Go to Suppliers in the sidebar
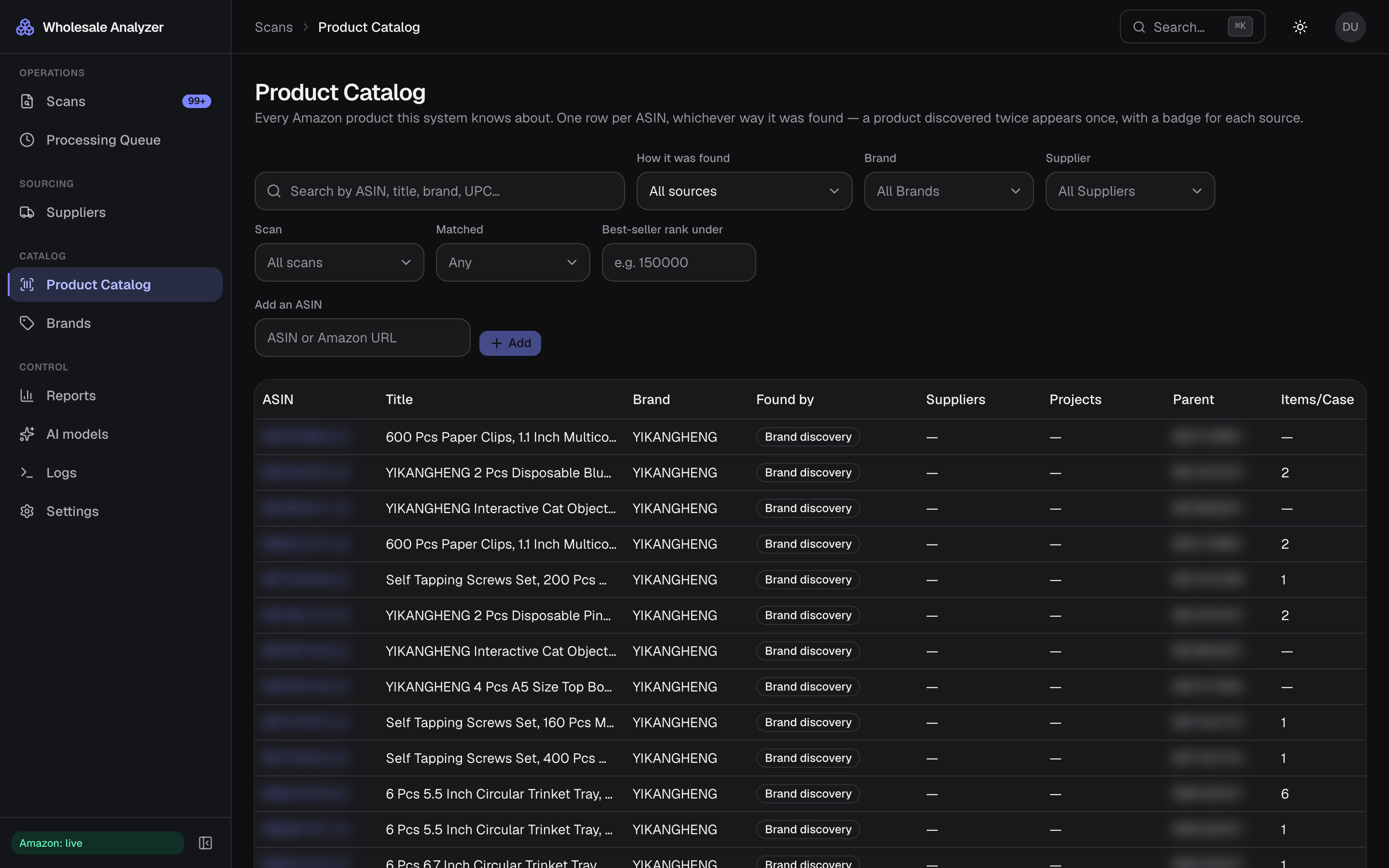Viewport: 1389px width, 868px height. point(115,212)
